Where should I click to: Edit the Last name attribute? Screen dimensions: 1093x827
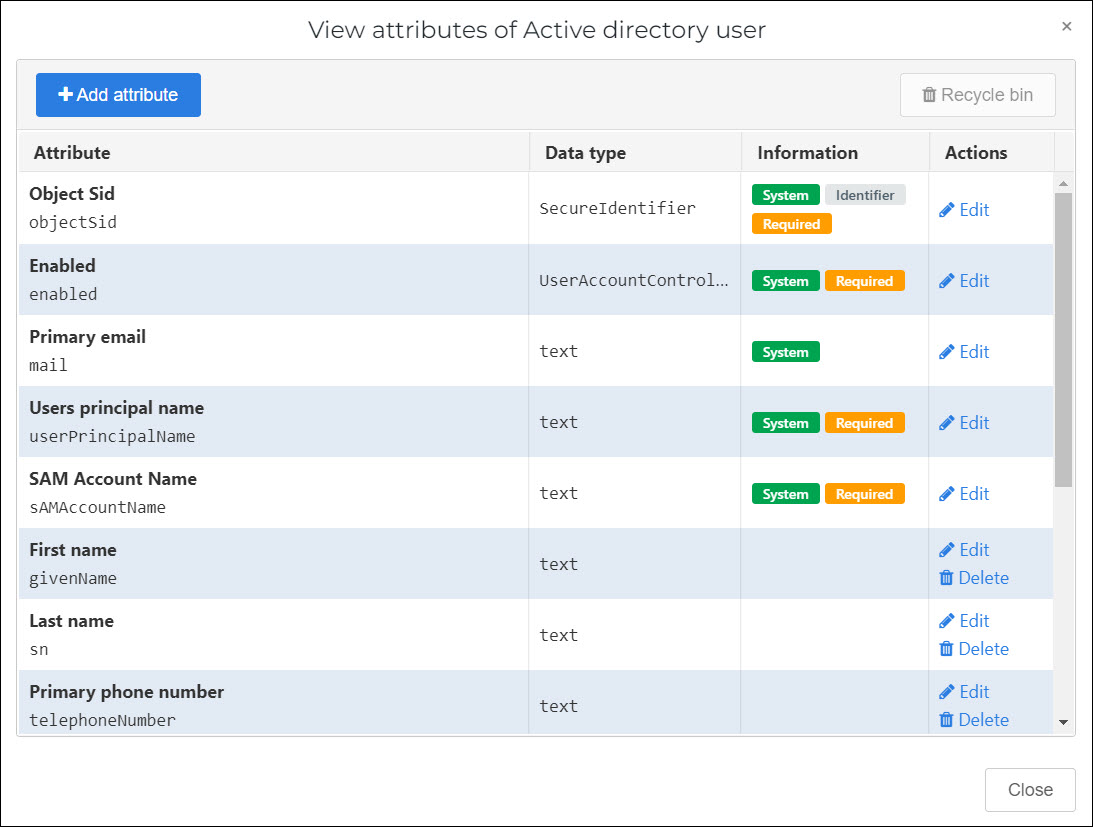coord(964,621)
